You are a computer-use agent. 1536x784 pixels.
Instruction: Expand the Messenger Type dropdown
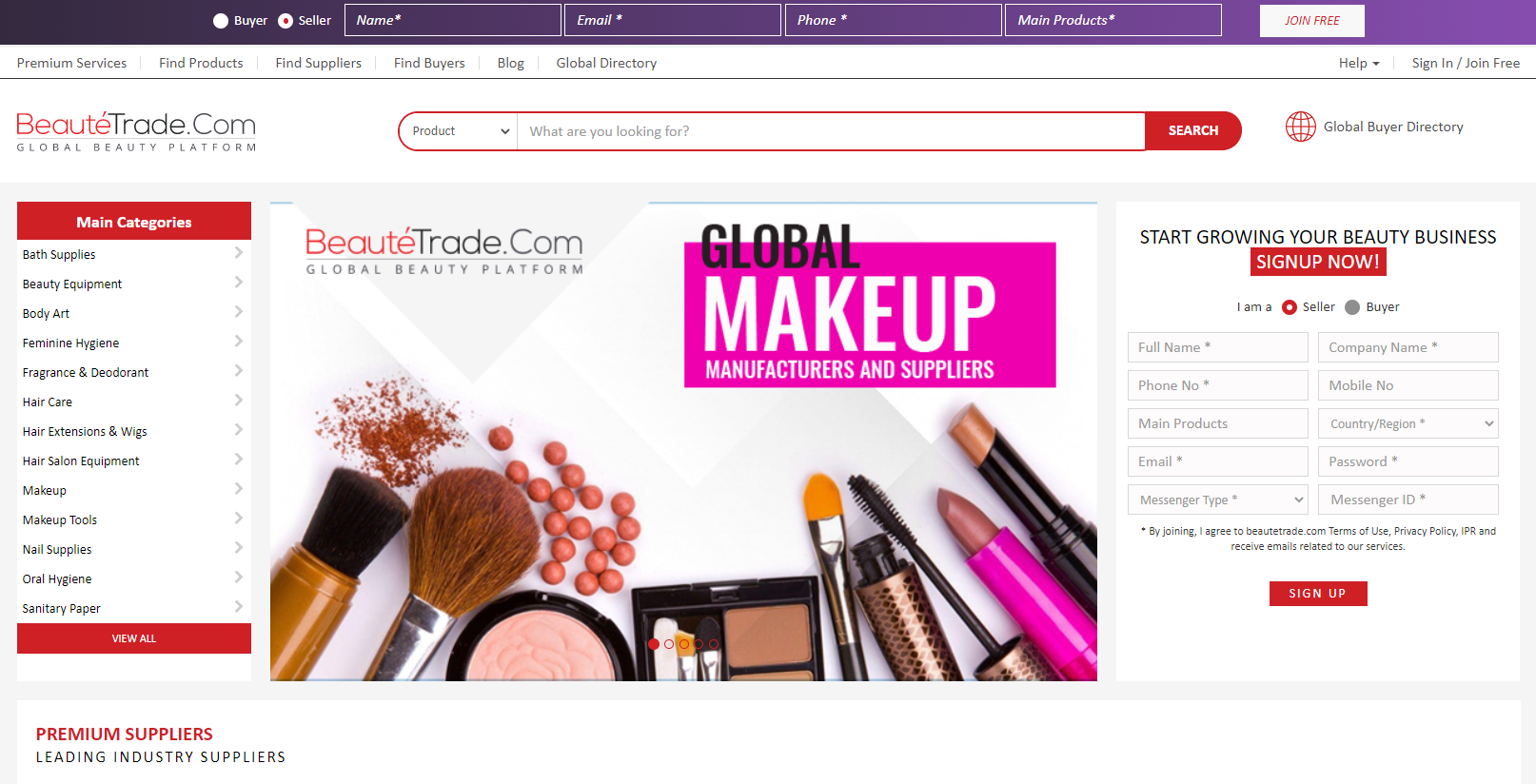1217,500
